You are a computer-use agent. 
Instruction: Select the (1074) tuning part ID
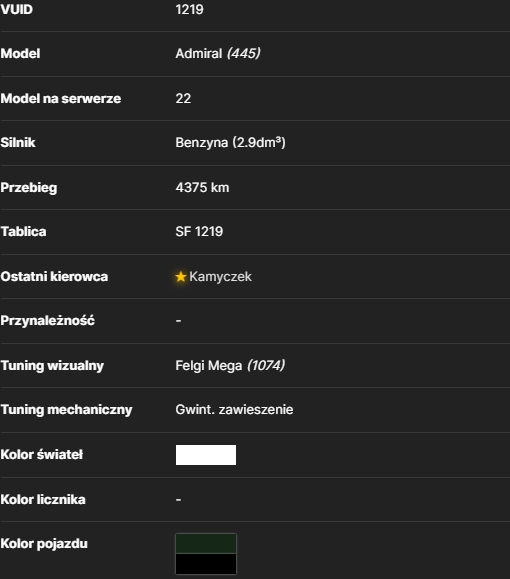[x=266, y=366]
